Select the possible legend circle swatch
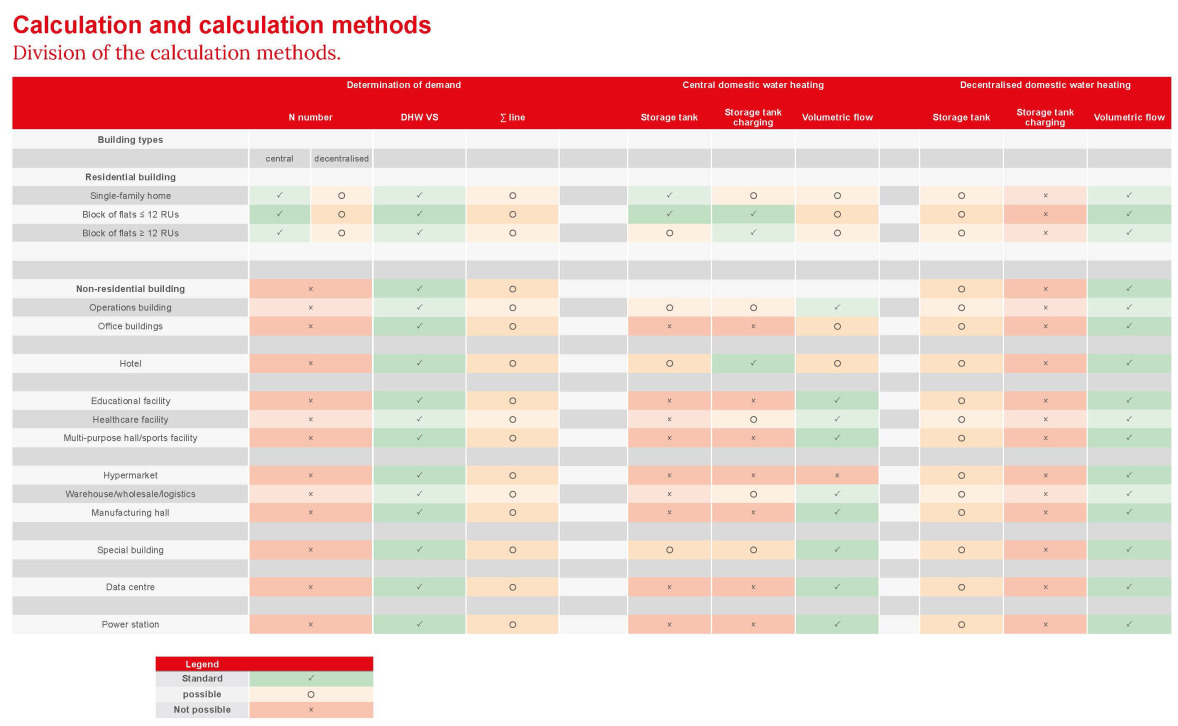Image resolution: width=1178 pixels, height=726 pixels. [310, 694]
